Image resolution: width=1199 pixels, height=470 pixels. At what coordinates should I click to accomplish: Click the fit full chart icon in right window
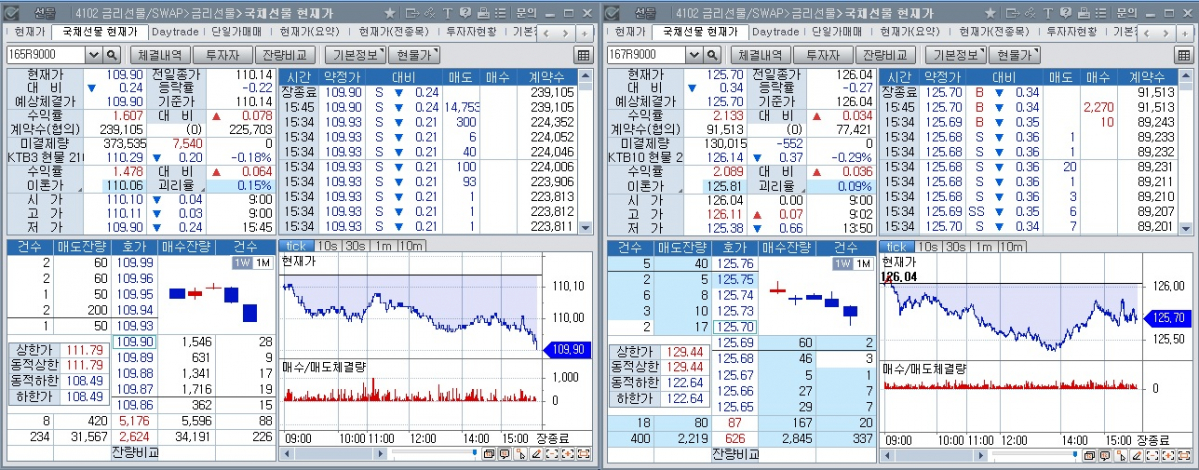[x=1183, y=454]
